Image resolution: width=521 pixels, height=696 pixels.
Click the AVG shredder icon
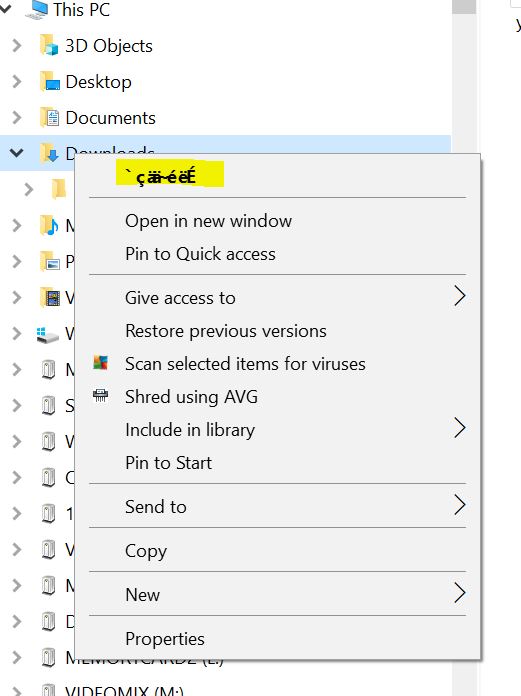click(x=100, y=395)
